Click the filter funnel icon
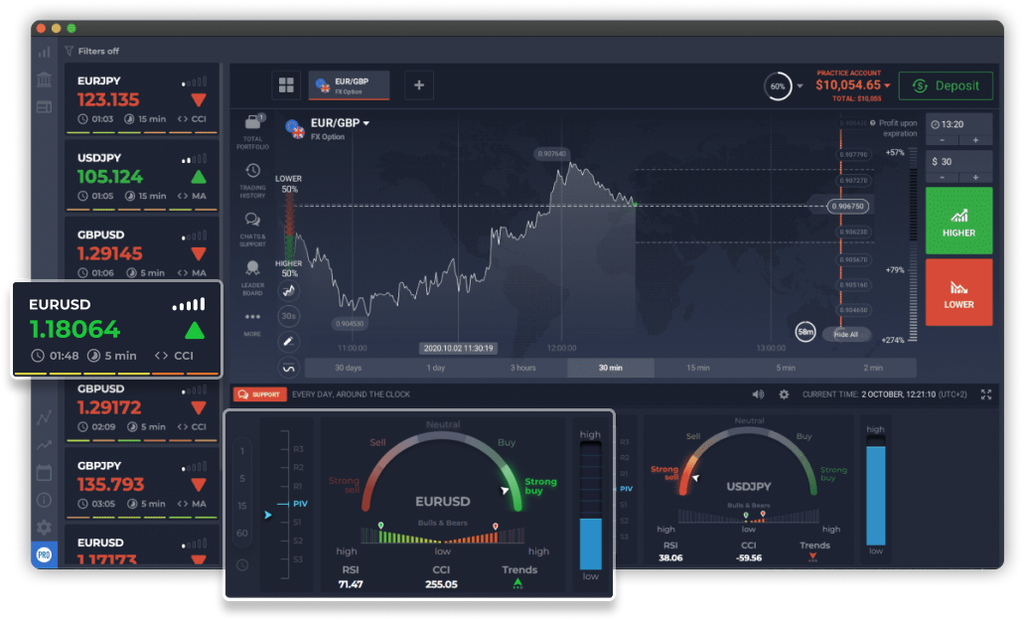The image size is (1024, 621). pos(69,51)
